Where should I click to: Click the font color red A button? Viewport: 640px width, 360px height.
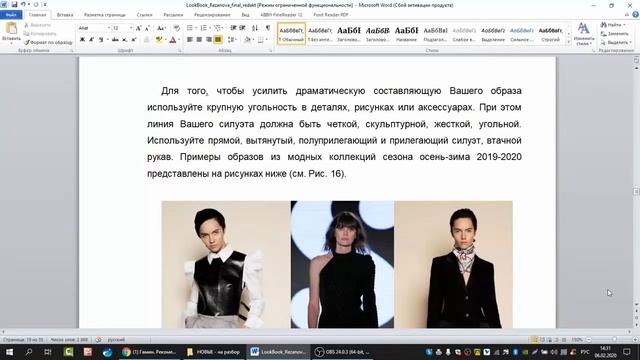point(173,40)
